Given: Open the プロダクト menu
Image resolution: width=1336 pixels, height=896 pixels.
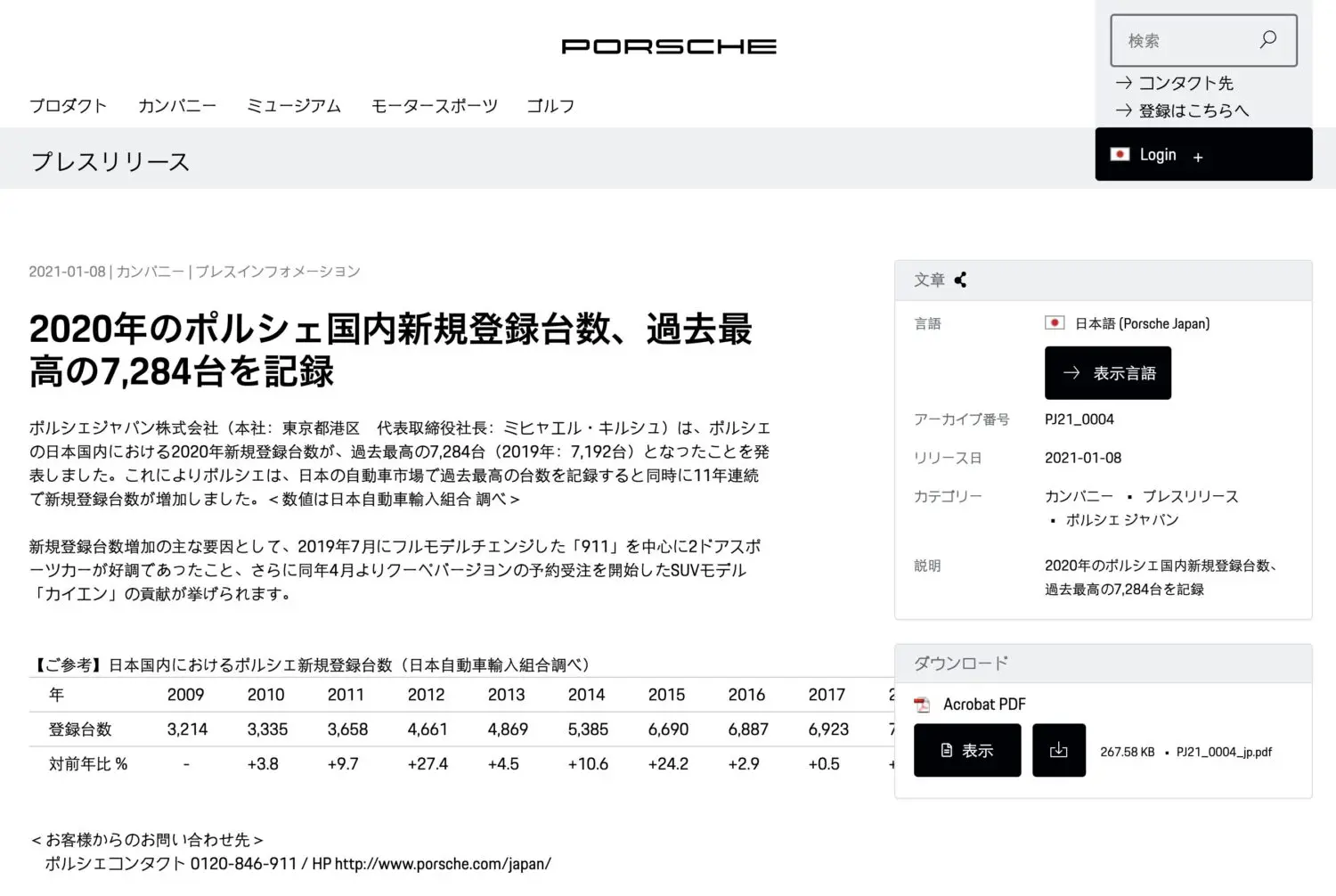Looking at the screenshot, I should click(68, 106).
